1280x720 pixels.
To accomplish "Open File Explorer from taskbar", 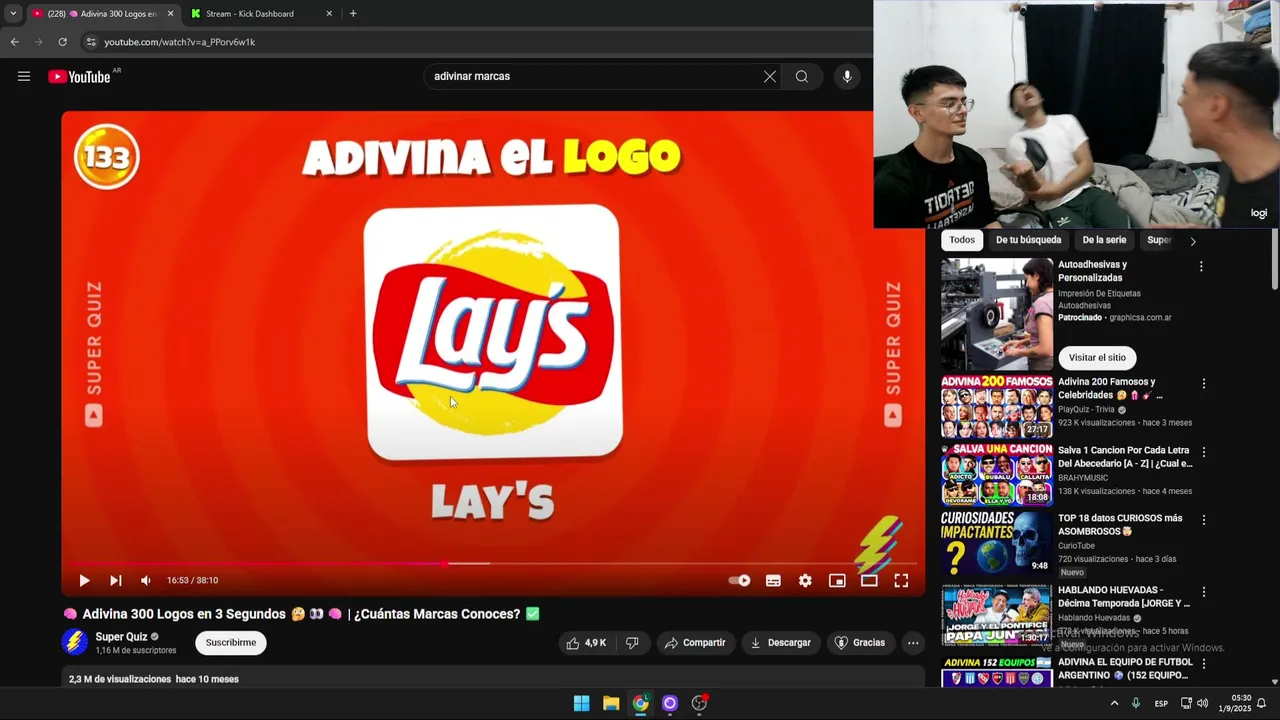I will click(611, 703).
